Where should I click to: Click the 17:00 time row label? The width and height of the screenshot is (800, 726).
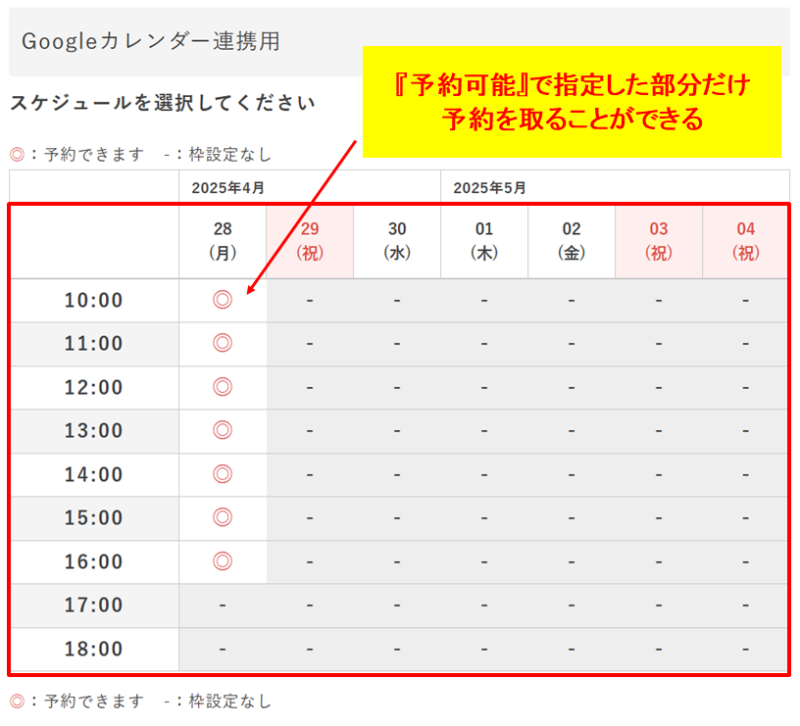coord(94,605)
